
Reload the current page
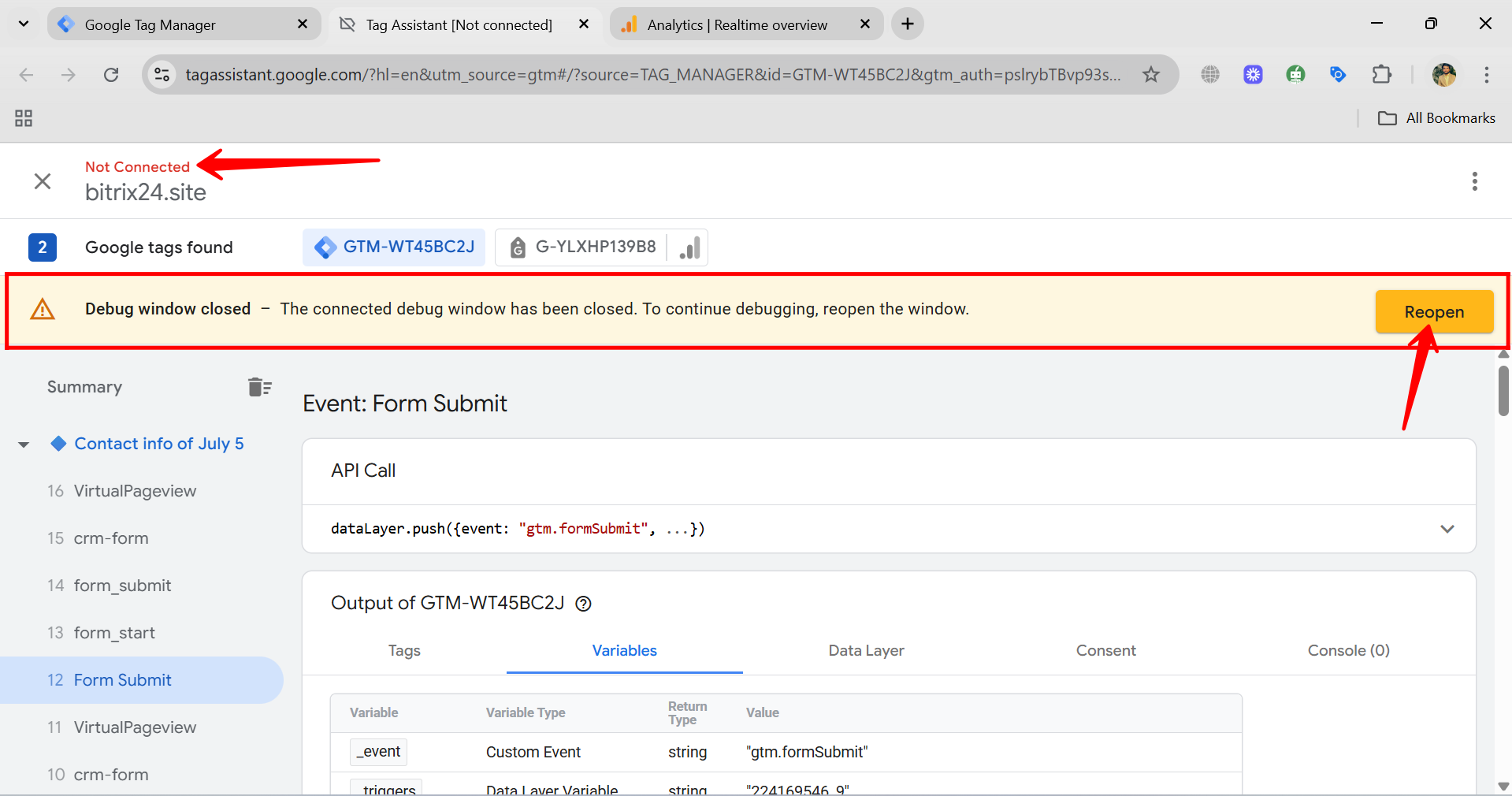point(111,75)
